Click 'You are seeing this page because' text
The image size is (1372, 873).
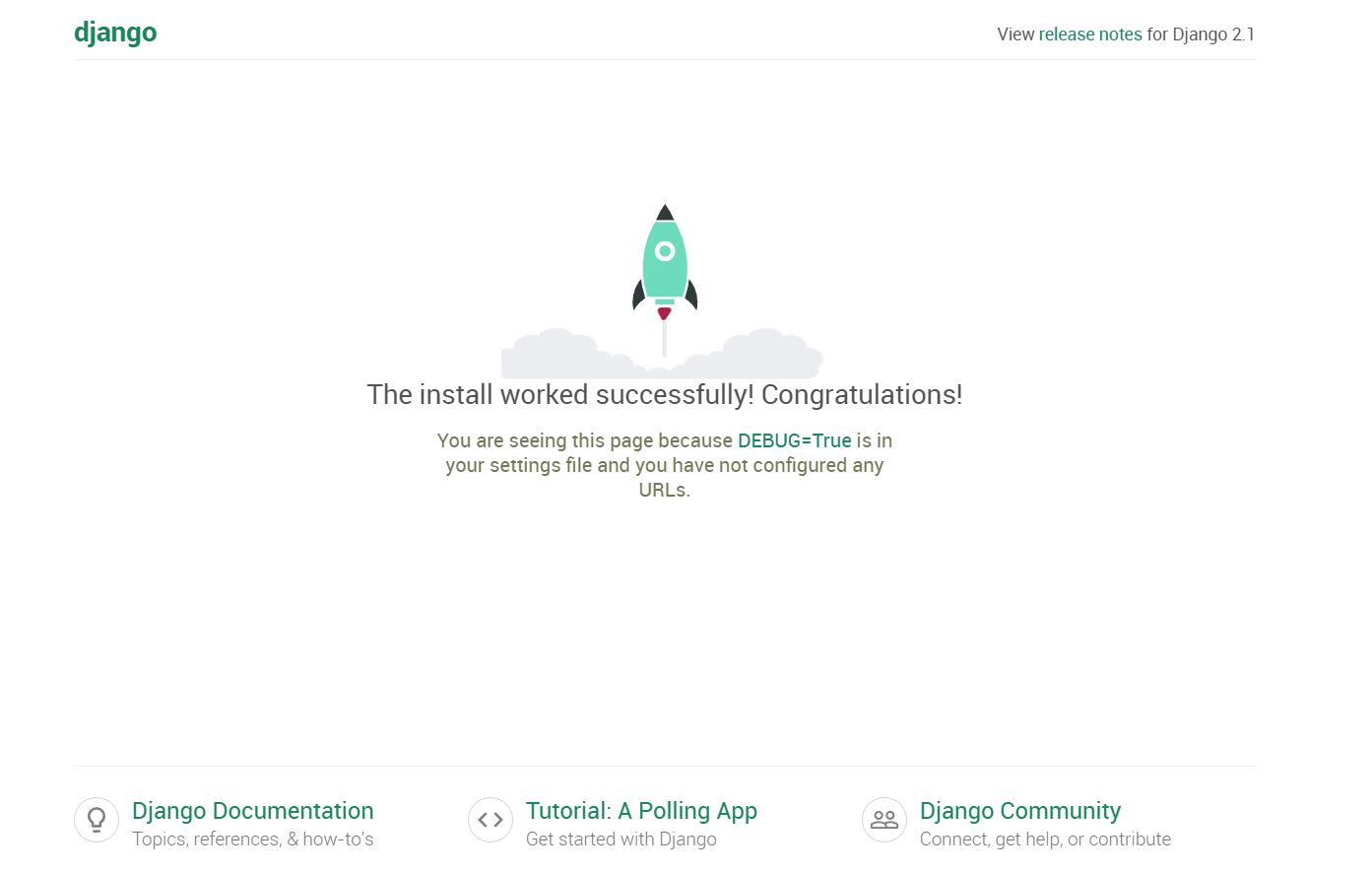click(x=585, y=440)
